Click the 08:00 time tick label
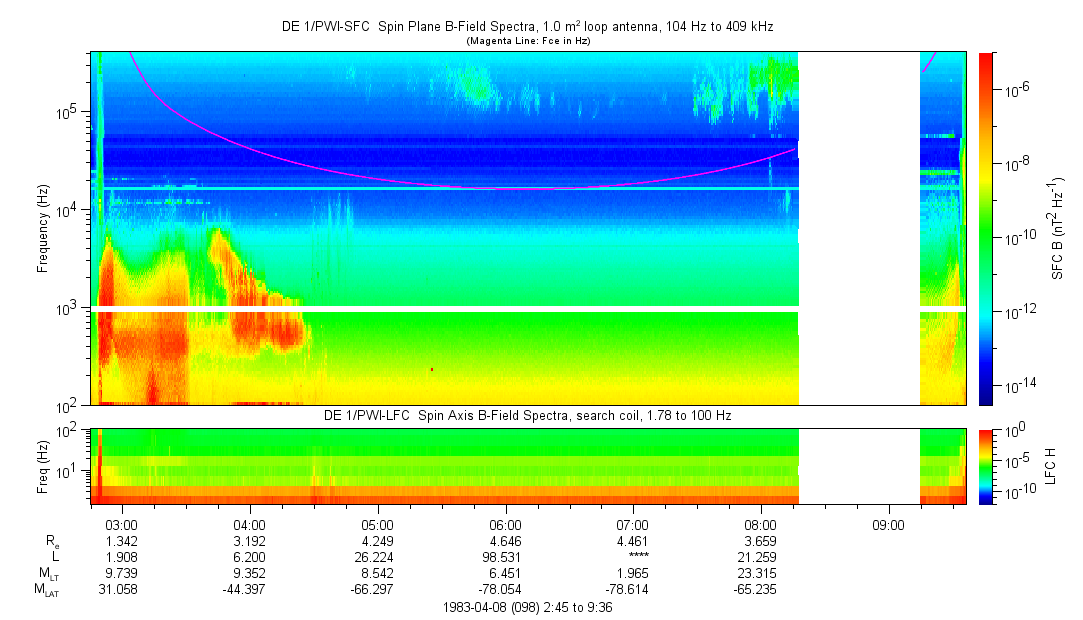The image size is (1083, 620). tap(760, 525)
